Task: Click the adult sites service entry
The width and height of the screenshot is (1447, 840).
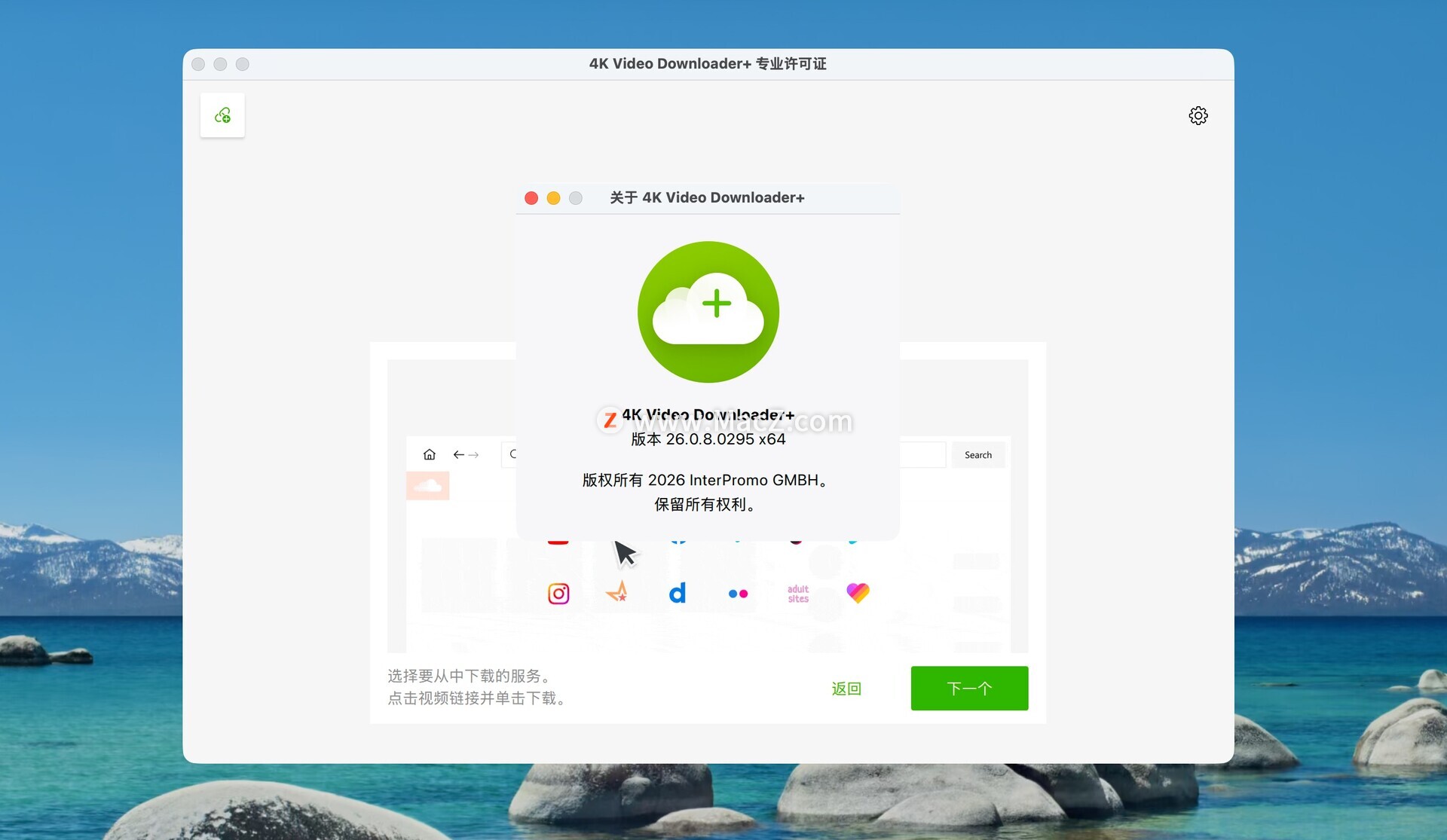Action: (x=798, y=594)
